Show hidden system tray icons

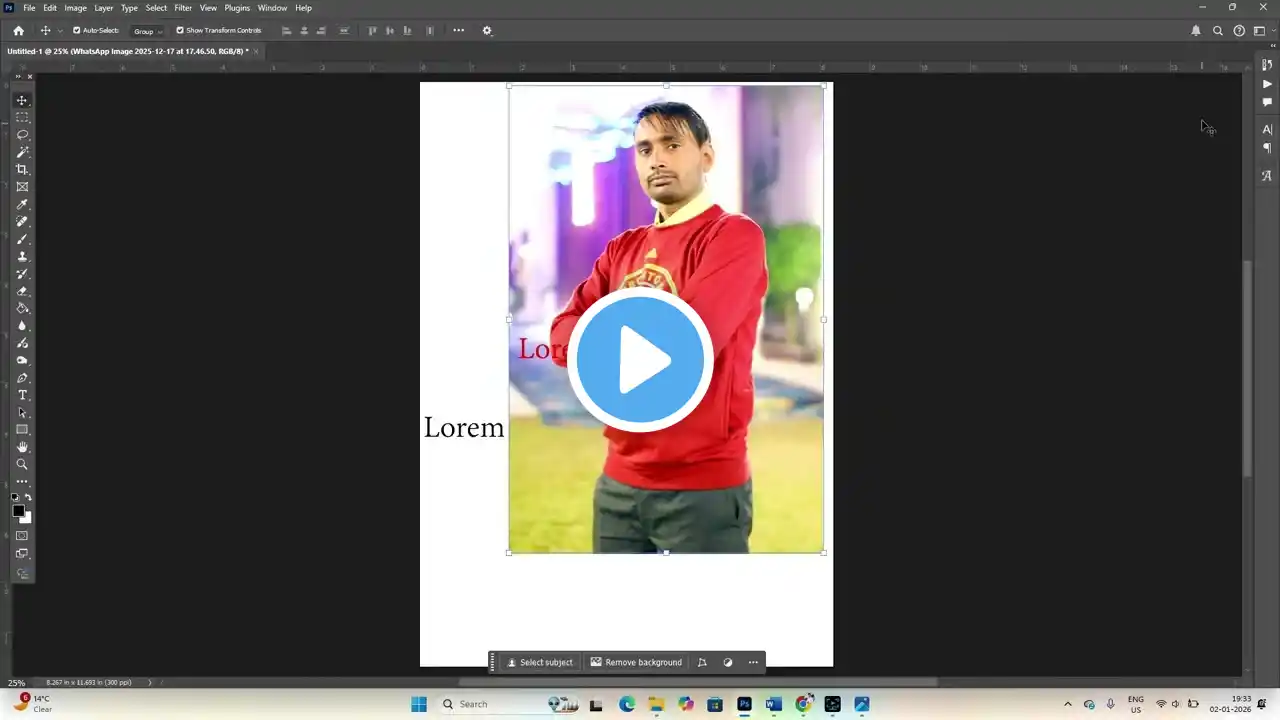tap(1067, 704)
